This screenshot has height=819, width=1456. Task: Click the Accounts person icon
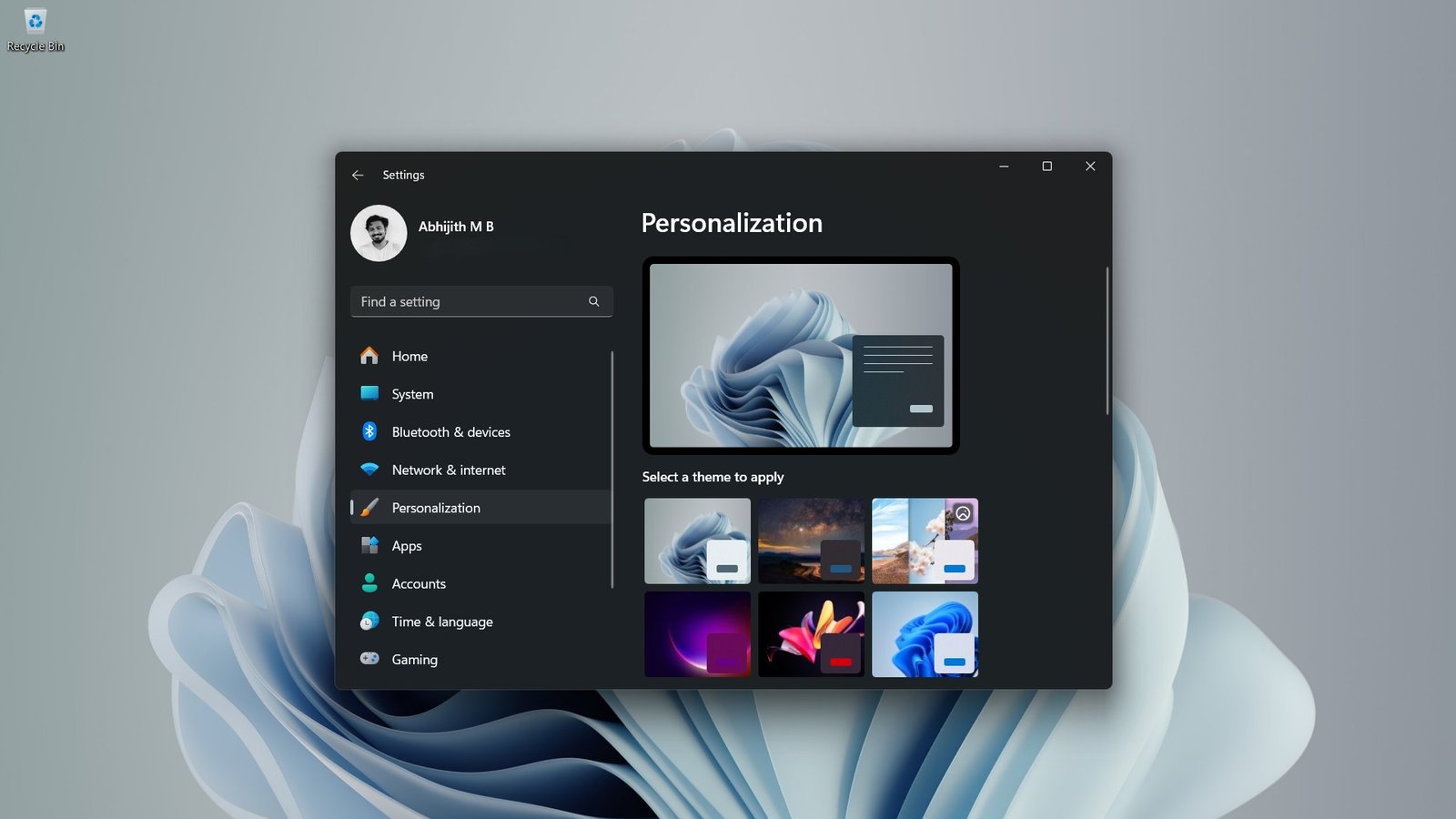pyautogui.click(x=369, y=583)
